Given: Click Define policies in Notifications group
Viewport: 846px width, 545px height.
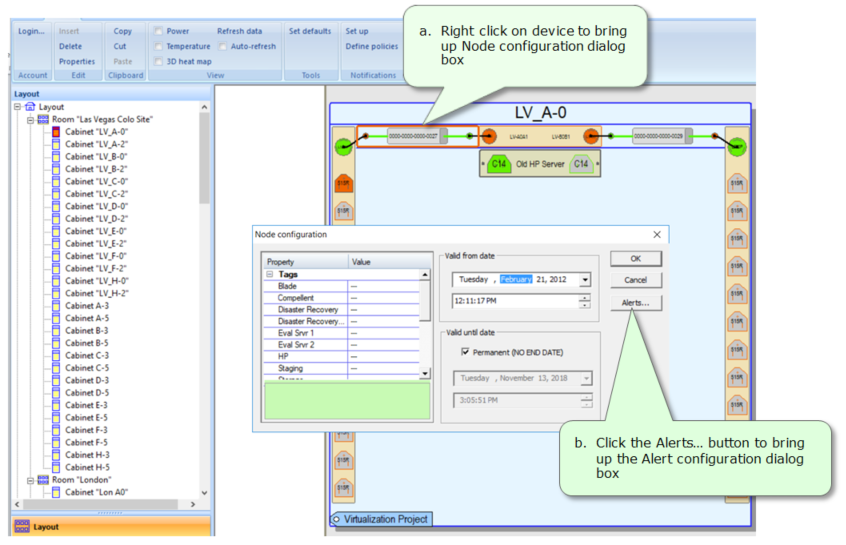Looking at the screenshot, I should tap(372, 46).
